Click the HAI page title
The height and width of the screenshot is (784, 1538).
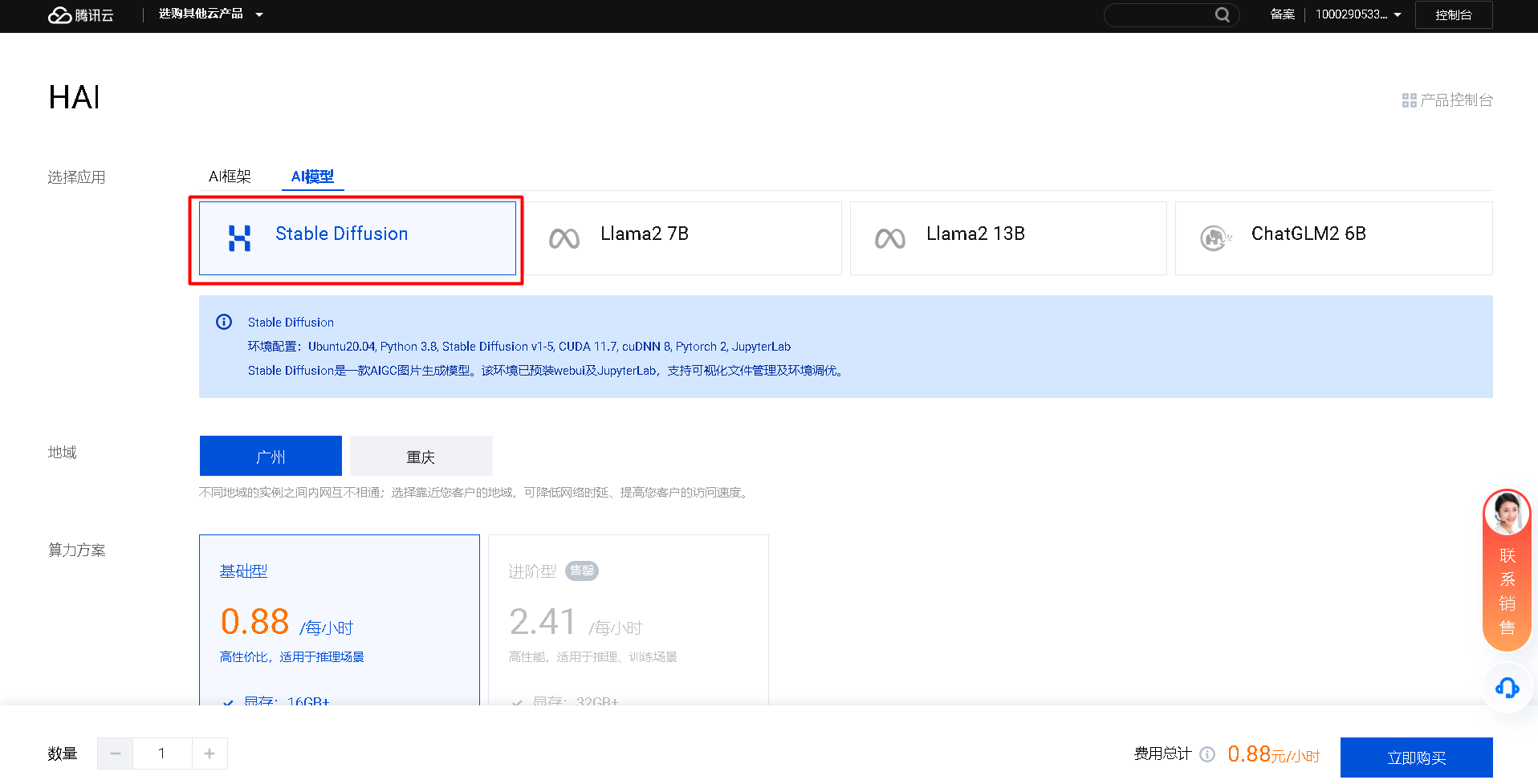(74, 98)
